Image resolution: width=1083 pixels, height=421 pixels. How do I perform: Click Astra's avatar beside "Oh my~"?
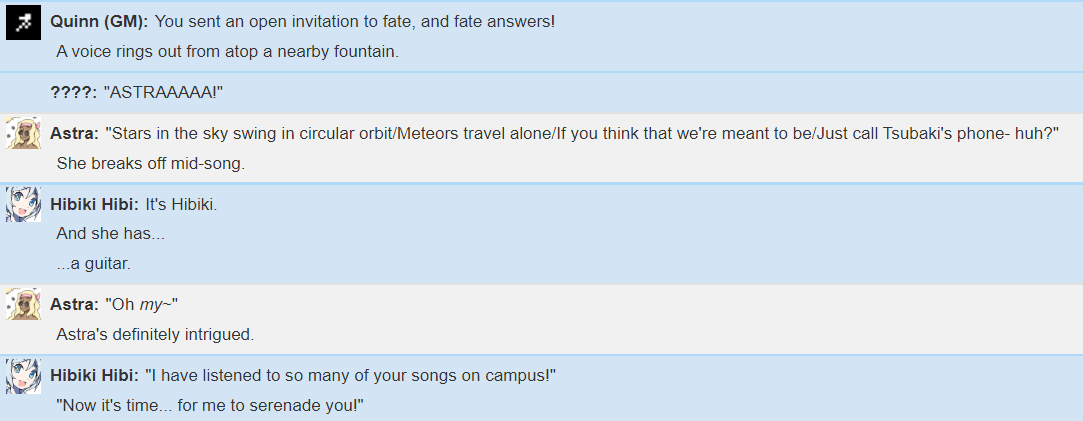(x=23, y=304)
